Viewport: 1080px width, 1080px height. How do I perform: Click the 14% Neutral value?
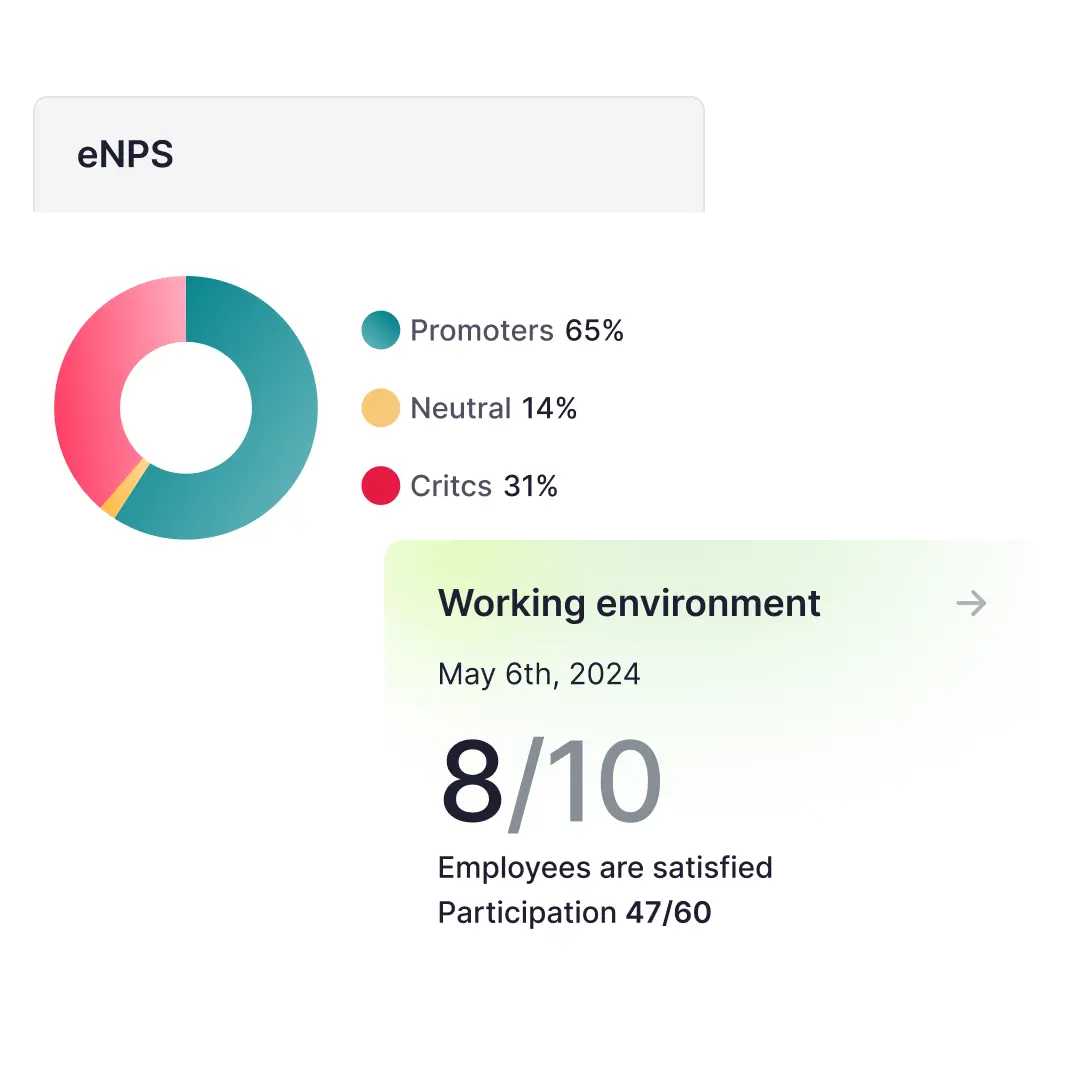[x=549, y=408]
